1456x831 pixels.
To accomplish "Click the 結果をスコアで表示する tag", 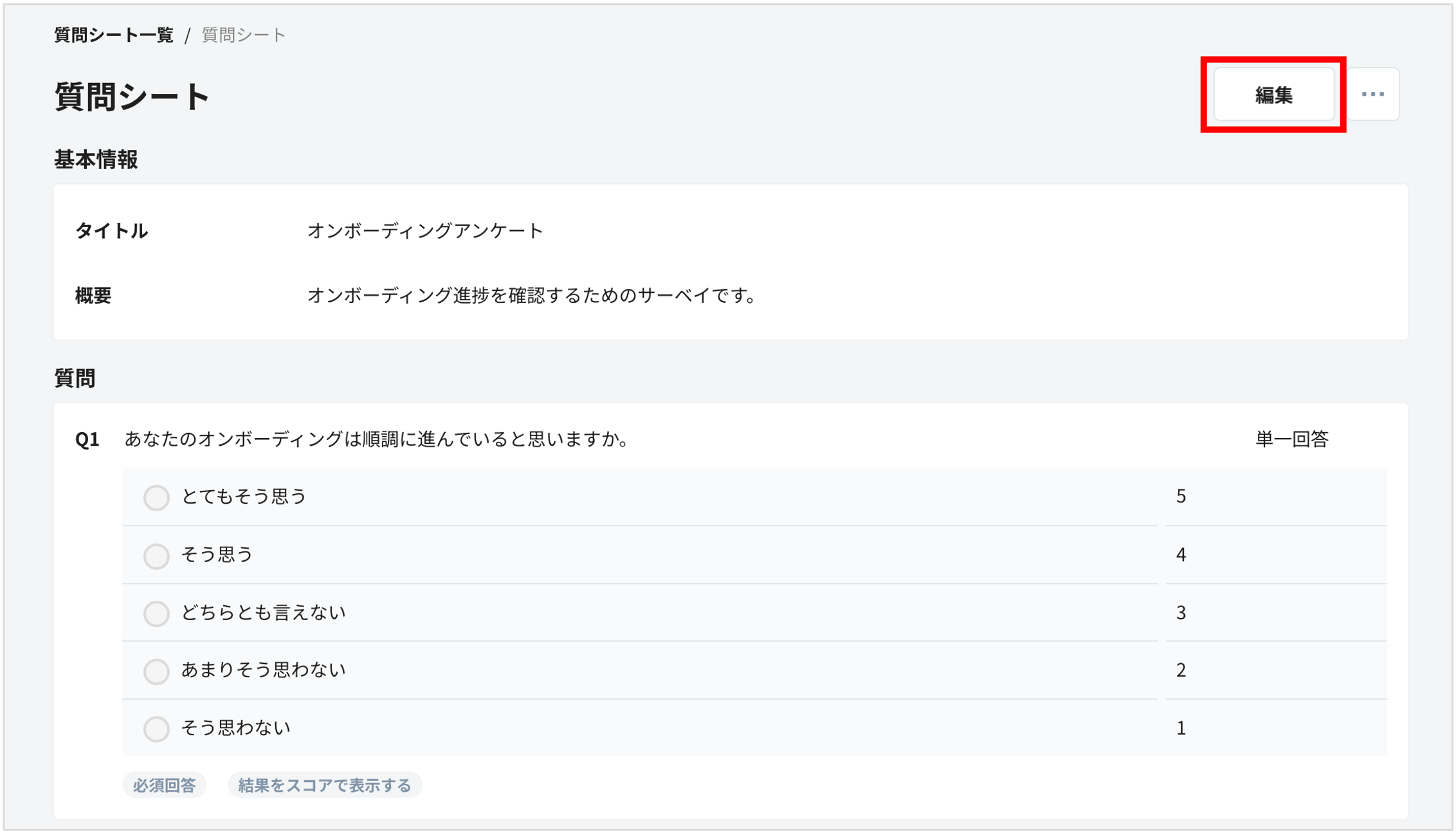I will pyautogui.click(x=325, y=784).
